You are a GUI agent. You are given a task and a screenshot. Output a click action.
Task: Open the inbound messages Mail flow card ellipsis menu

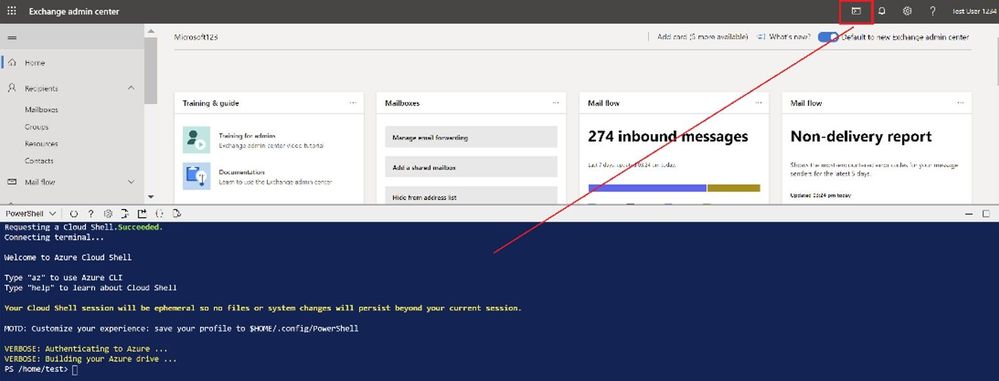[x=758, y=103]
